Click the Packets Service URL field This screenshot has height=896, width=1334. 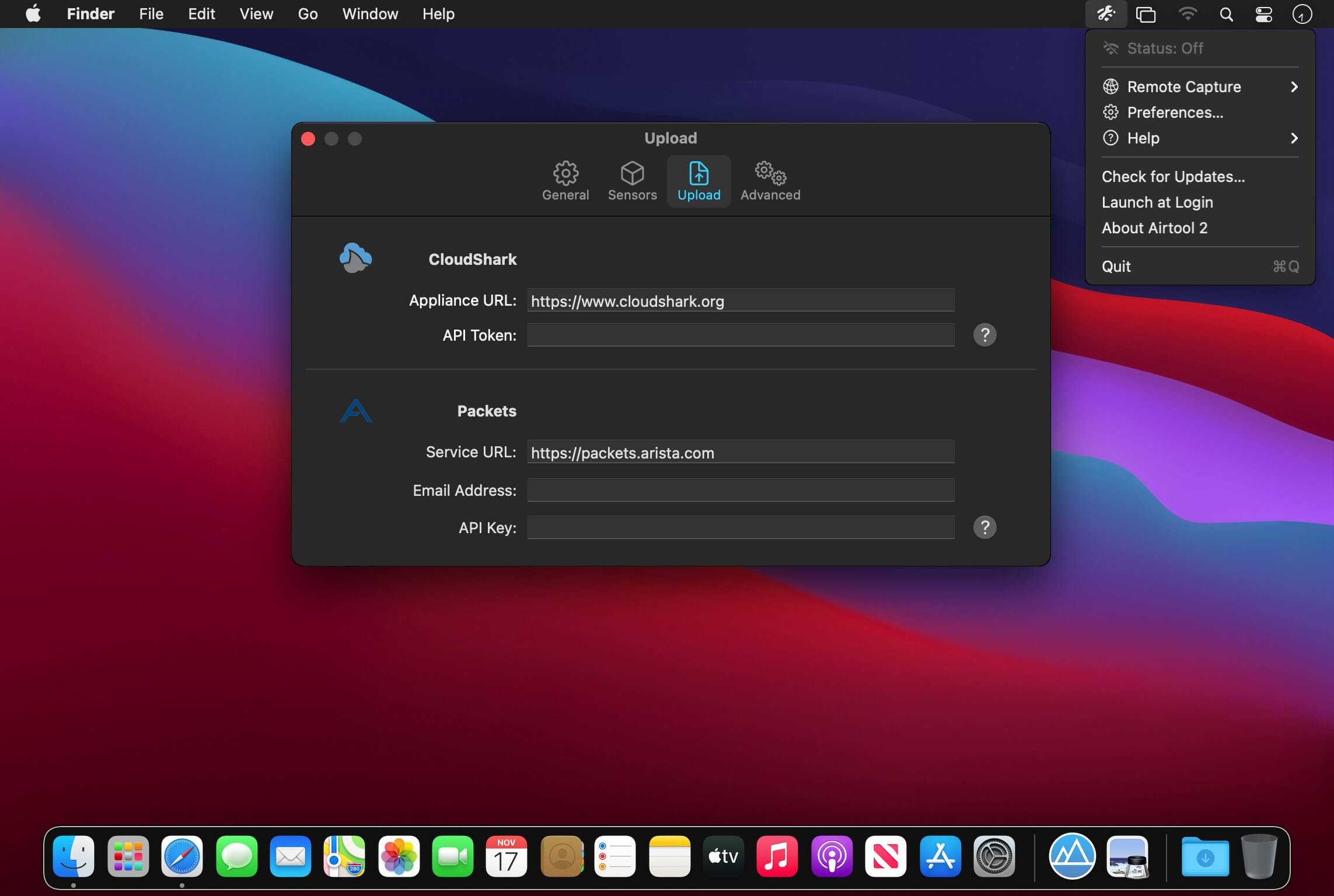pos(740,452)
